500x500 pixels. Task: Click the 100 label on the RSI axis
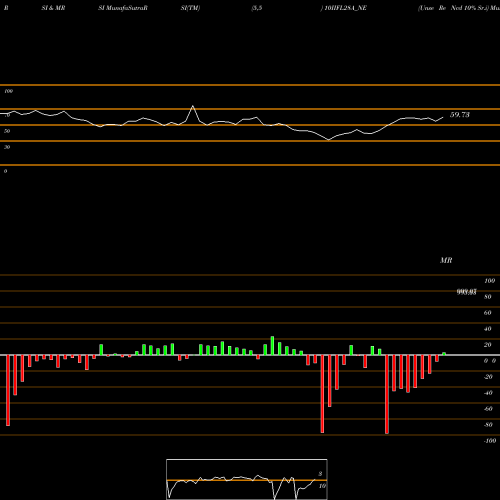click(9, 91)
